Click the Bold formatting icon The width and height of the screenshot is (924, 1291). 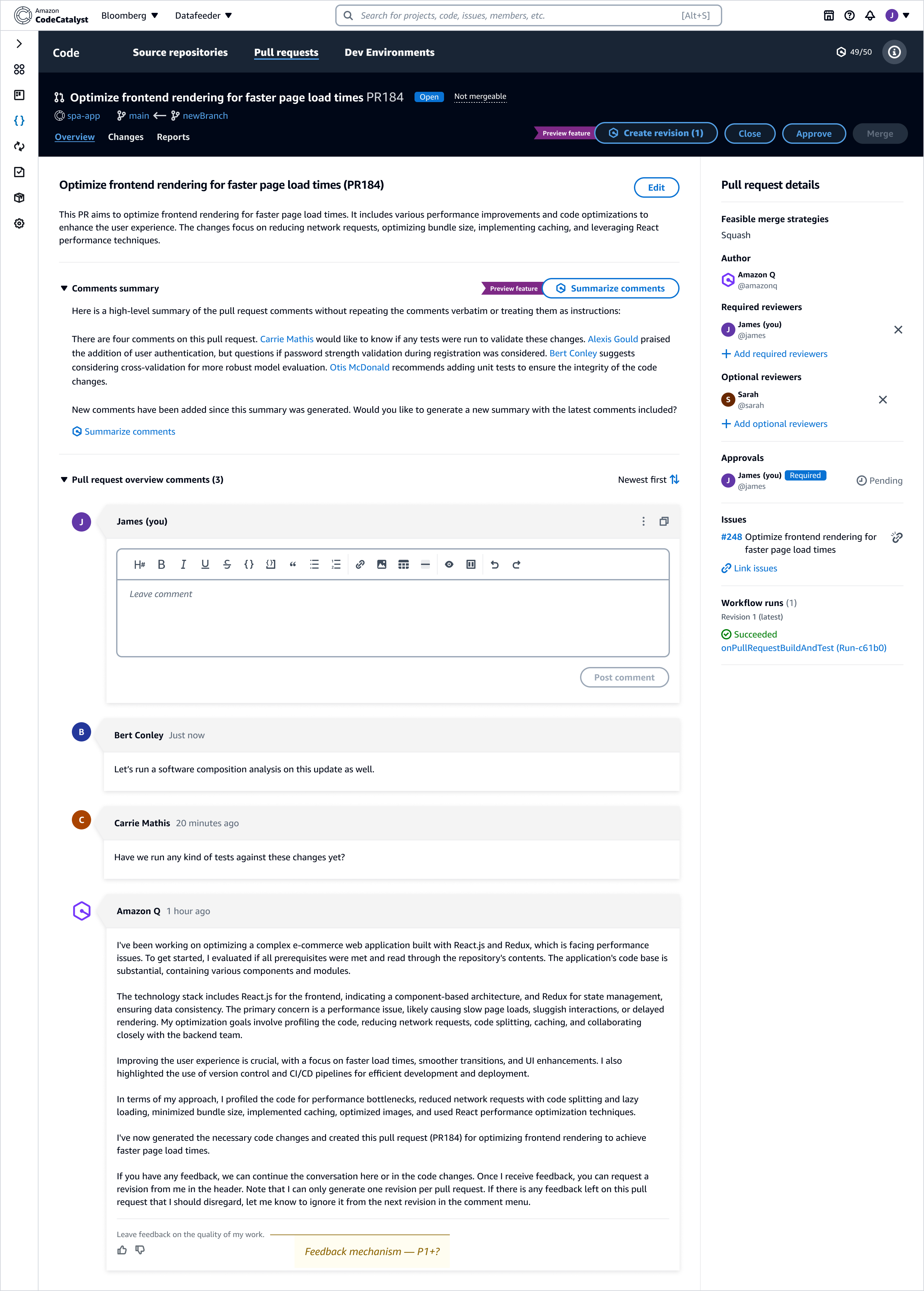[162, 564]
